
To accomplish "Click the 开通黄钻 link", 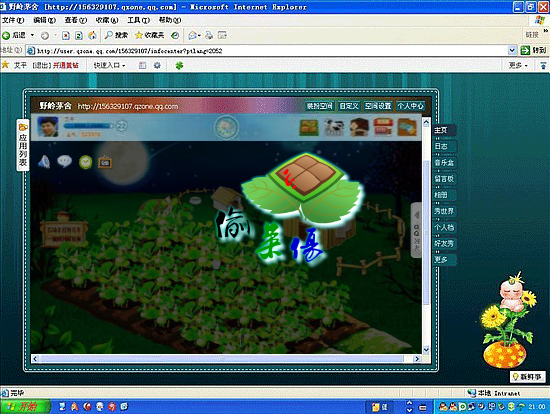I will 66,65.
